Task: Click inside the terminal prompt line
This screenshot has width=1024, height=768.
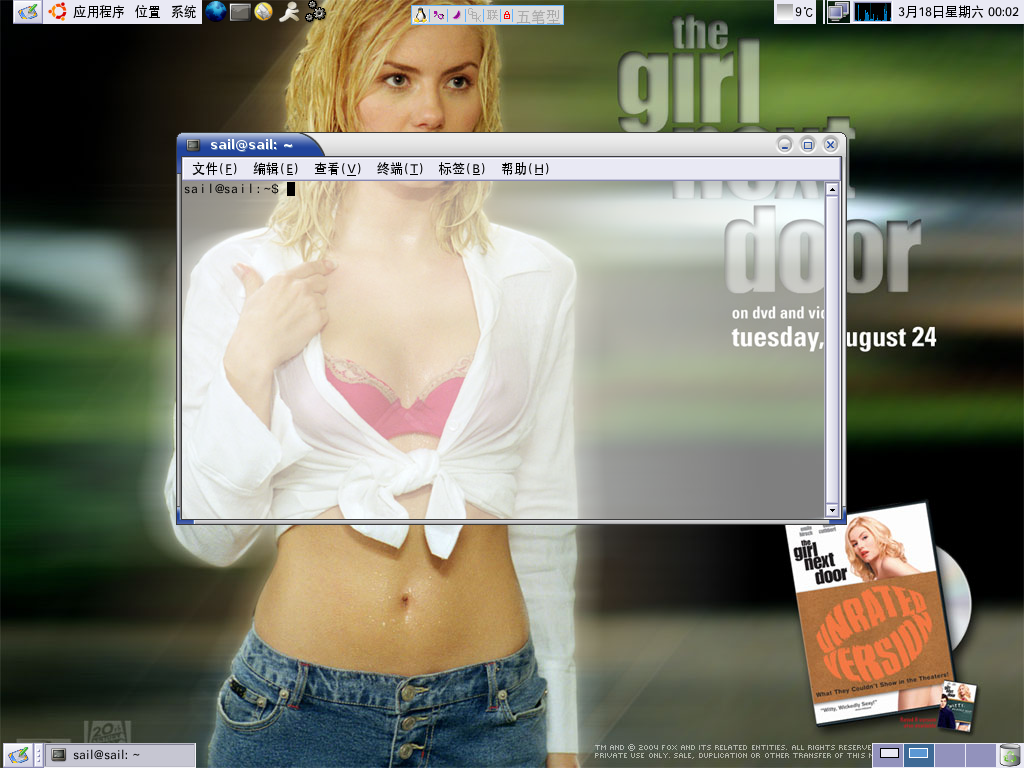Action: pos(239,189)
